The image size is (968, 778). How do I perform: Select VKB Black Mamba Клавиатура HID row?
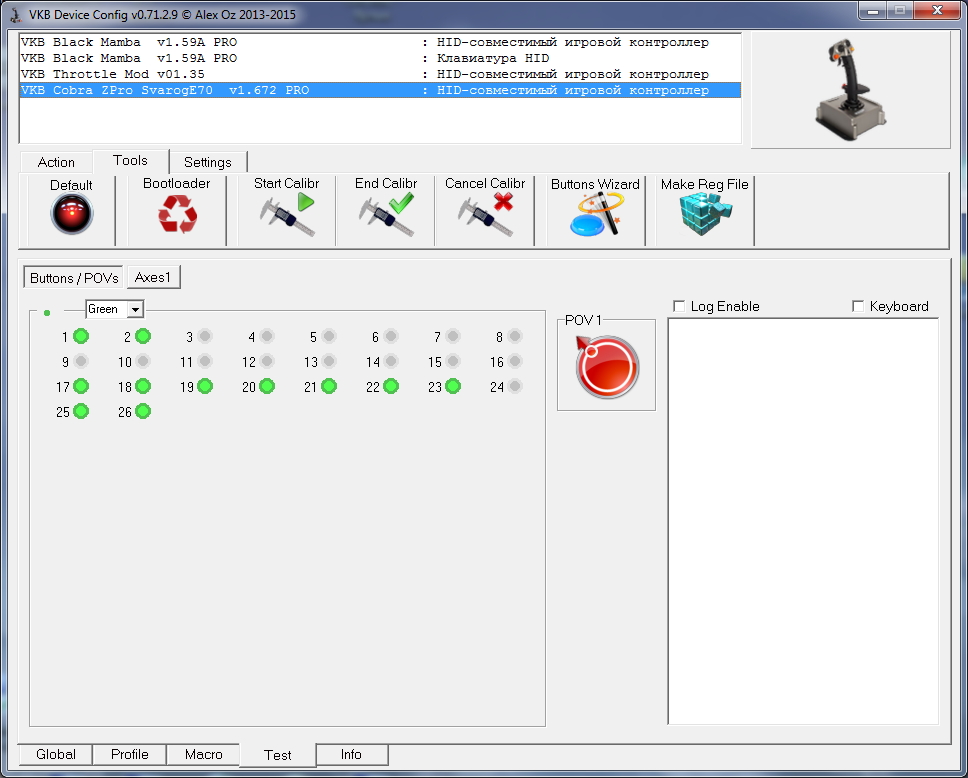380,58
